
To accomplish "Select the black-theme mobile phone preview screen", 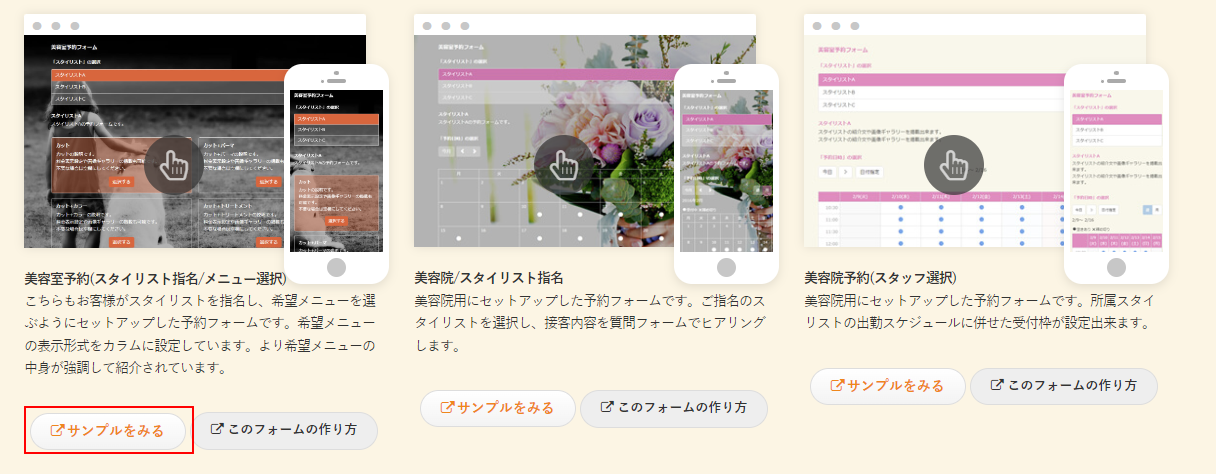I will [336, 170].
